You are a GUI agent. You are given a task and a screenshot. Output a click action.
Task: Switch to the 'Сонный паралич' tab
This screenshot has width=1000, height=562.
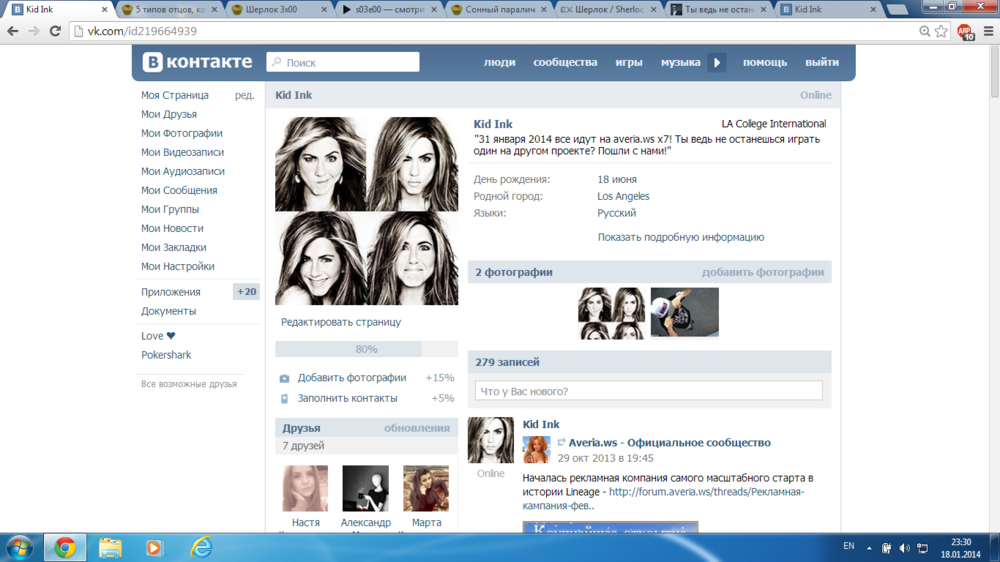tap(497, 10)
